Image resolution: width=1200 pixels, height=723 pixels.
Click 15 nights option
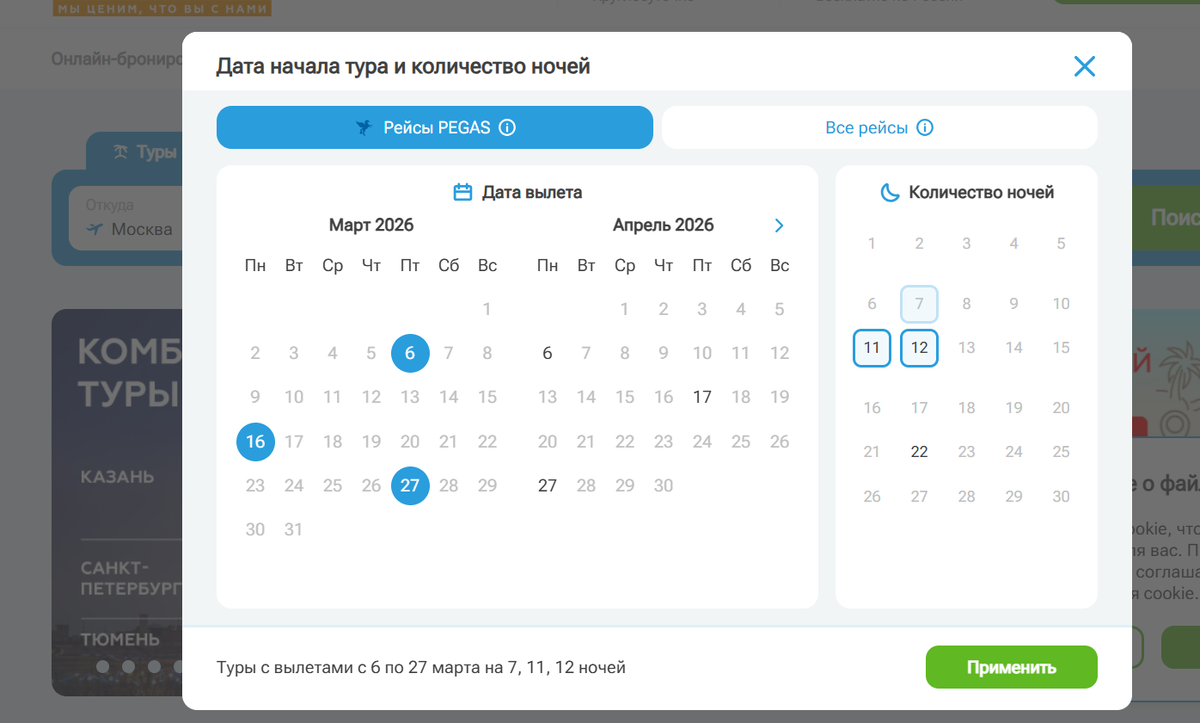tap(1061, 348)
